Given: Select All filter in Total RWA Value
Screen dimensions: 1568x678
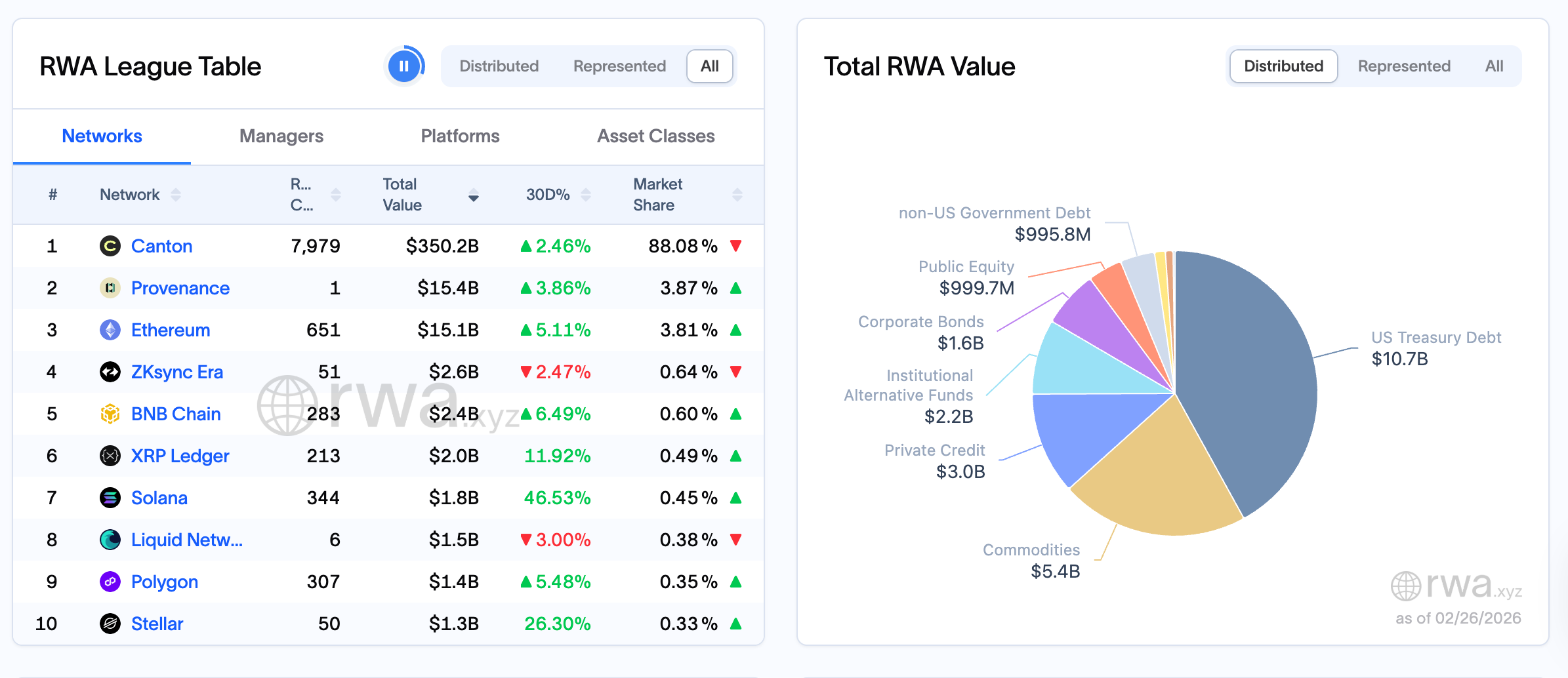Looking at the screenshot, I should pos(1495,66).
